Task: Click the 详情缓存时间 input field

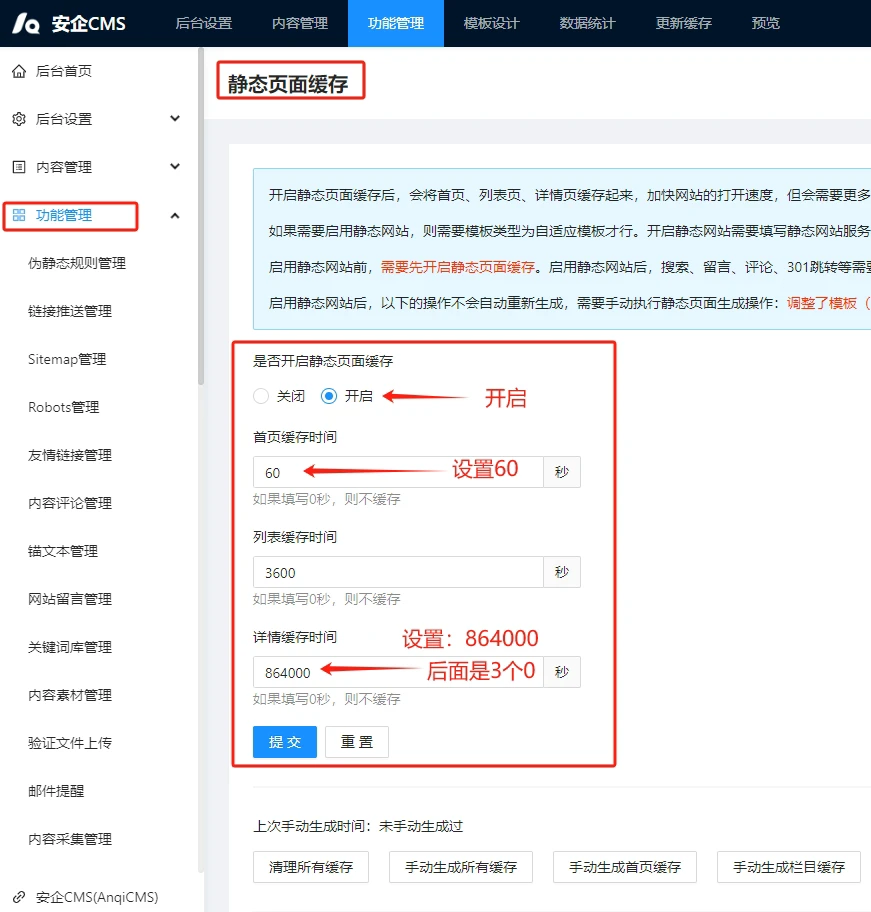Action: coord(398,672)
